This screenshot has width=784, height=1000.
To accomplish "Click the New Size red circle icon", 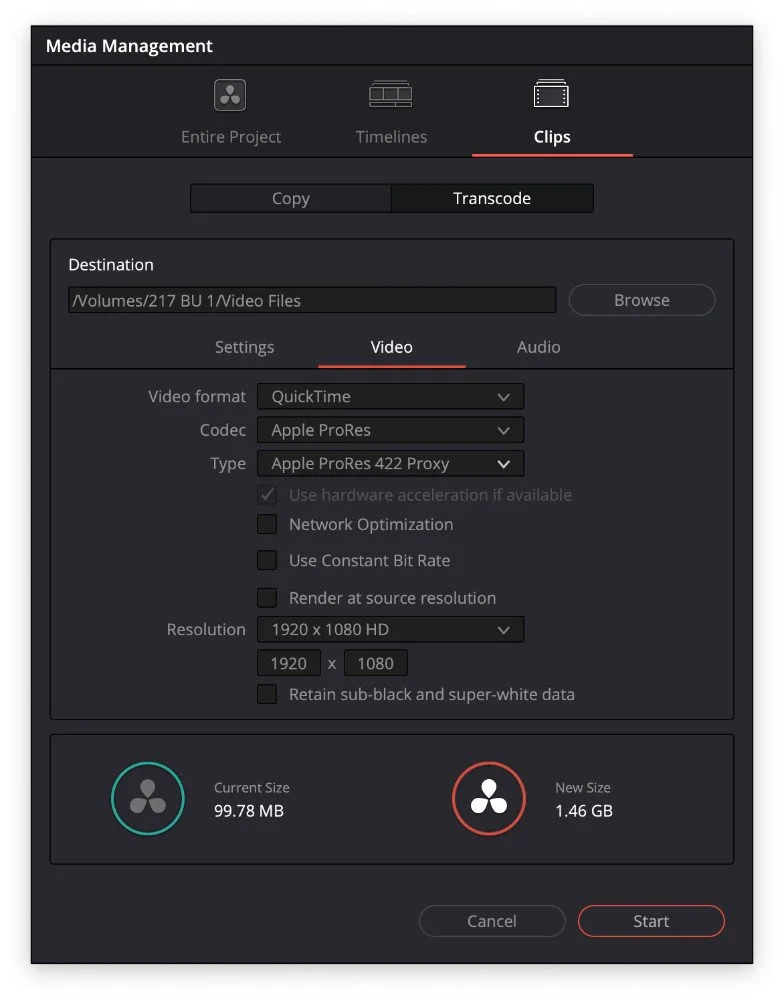I will click(x=489, y=798).
